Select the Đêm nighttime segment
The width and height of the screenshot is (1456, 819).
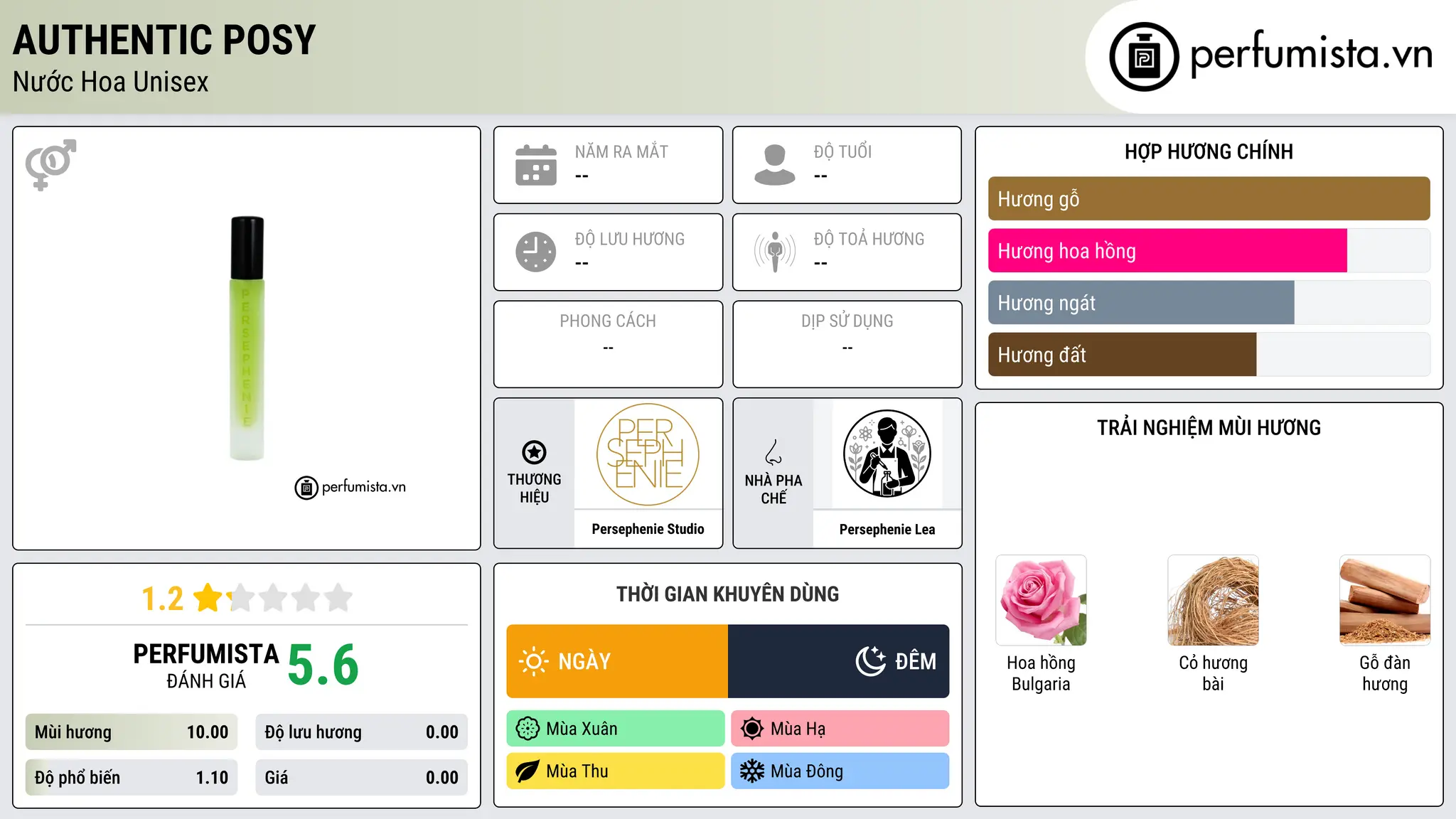coord(839,661)
